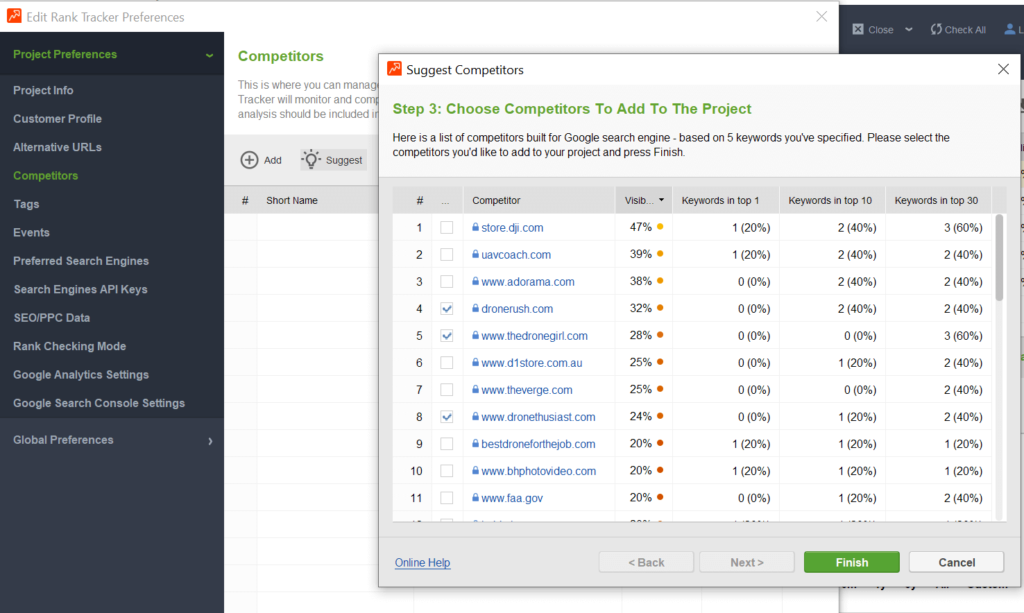The width and height of the screenshot is (1024, 613).
Task: Click the Cancel button
Action: (x=957, y=562)
